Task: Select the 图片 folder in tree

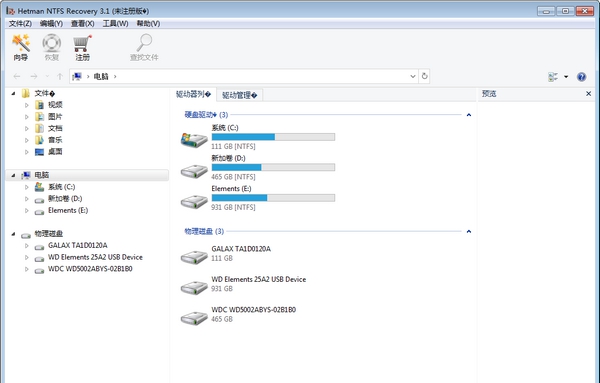Action: pos(55,117)
